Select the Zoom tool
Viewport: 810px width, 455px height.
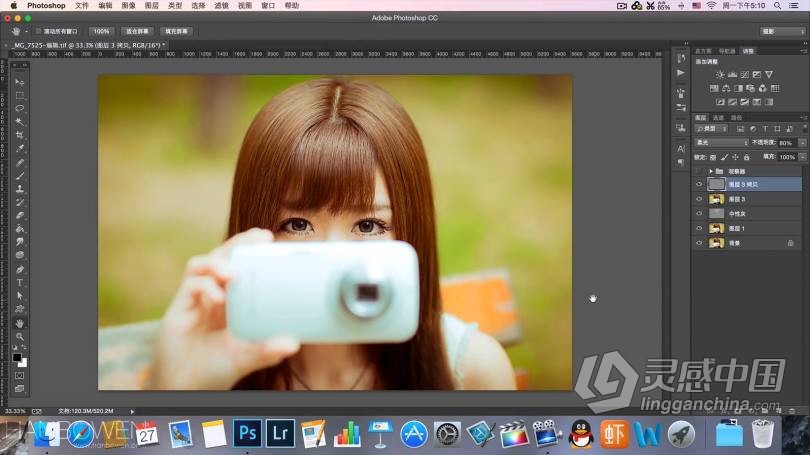(x=20, y=337)
